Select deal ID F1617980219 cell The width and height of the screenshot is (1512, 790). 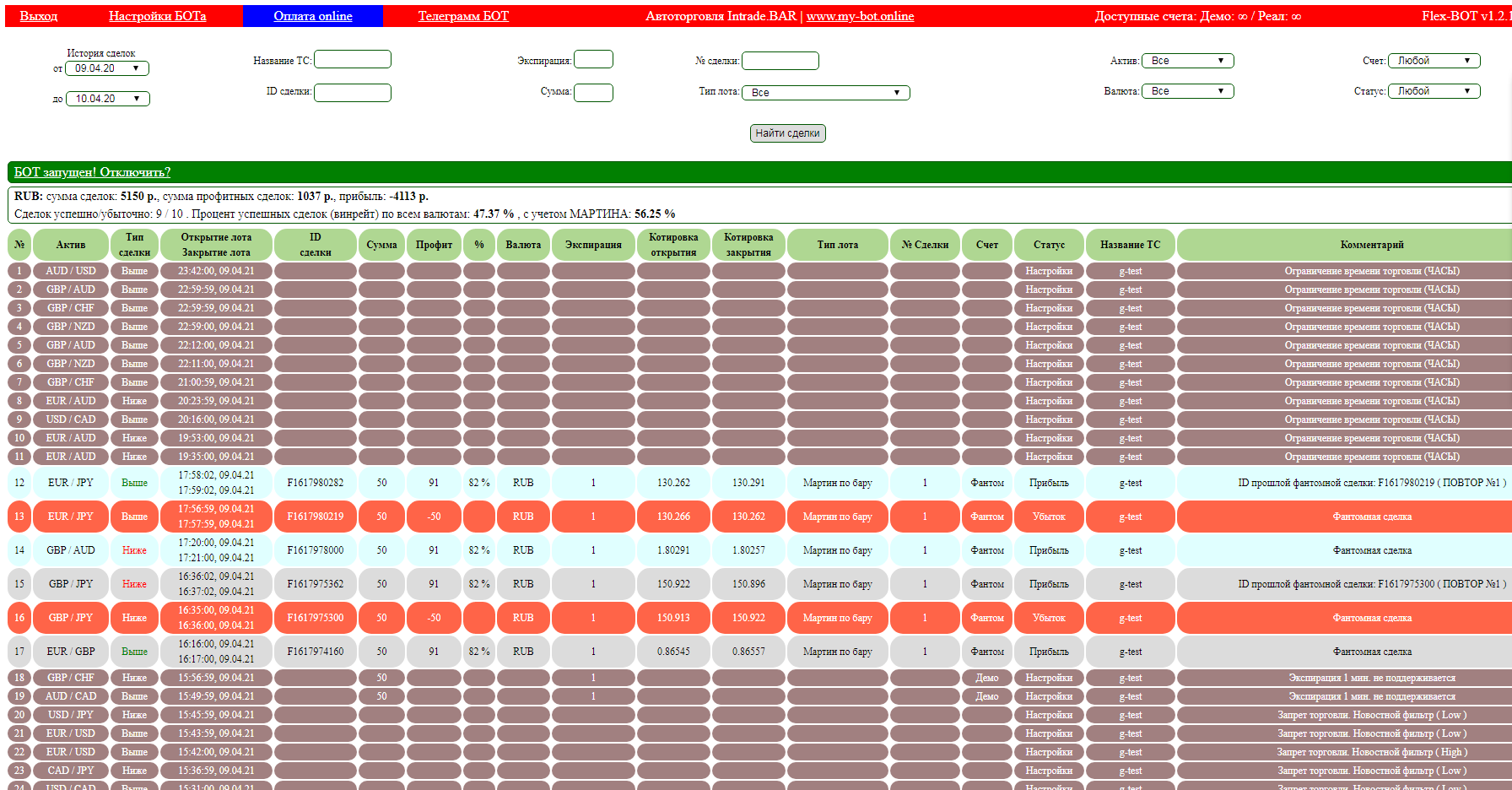pos(316,517)
